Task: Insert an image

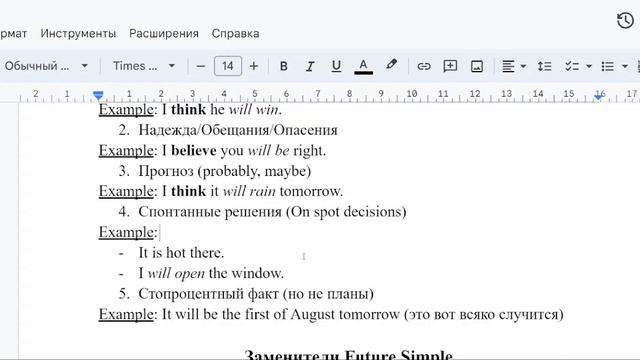Action: (x=477, y=66)
